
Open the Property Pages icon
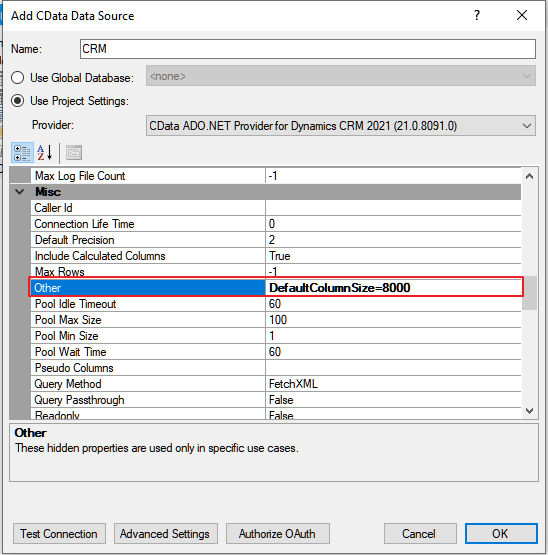[74, 153]
